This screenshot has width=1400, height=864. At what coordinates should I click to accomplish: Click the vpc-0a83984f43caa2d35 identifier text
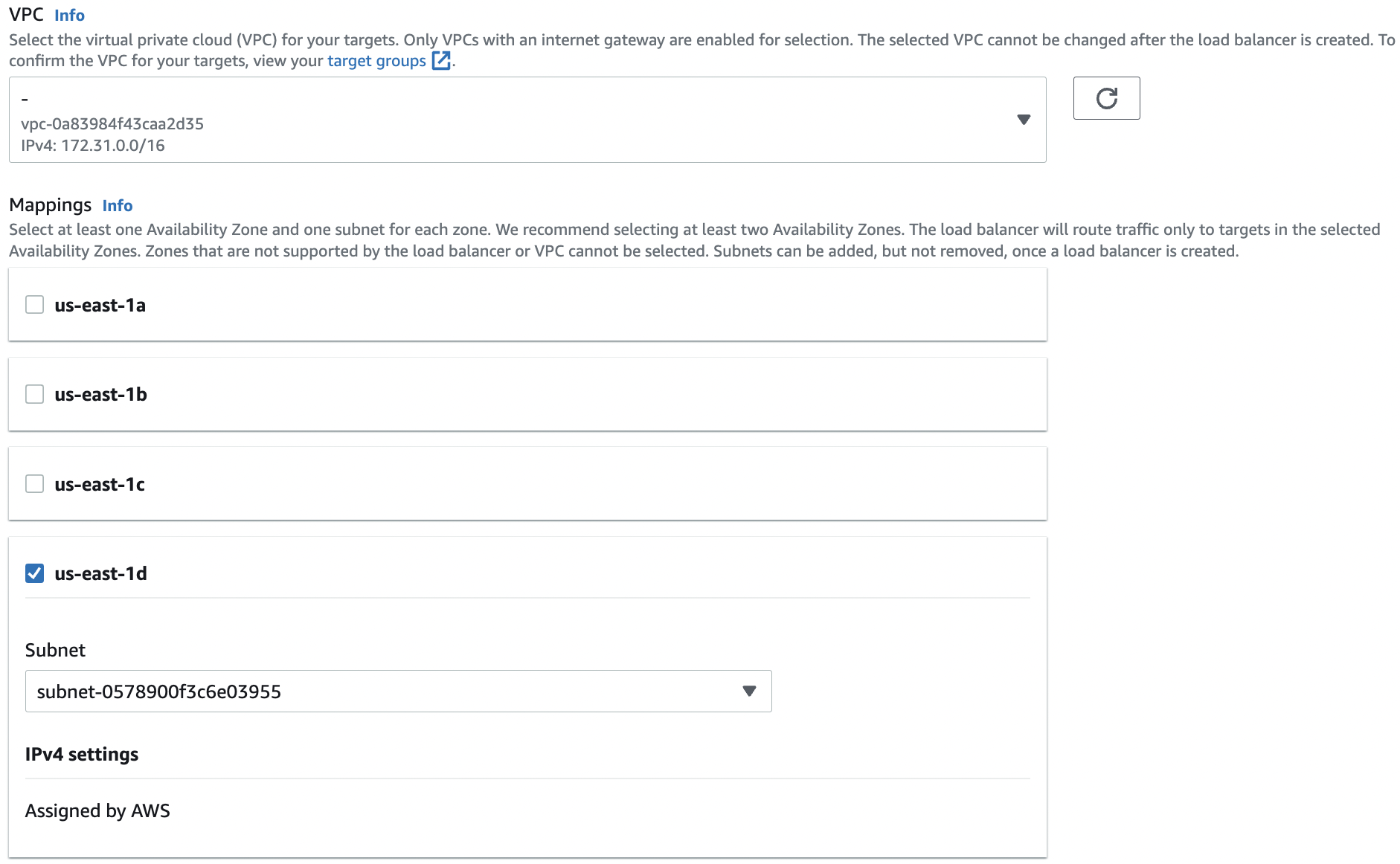click(x=112, y=123)
